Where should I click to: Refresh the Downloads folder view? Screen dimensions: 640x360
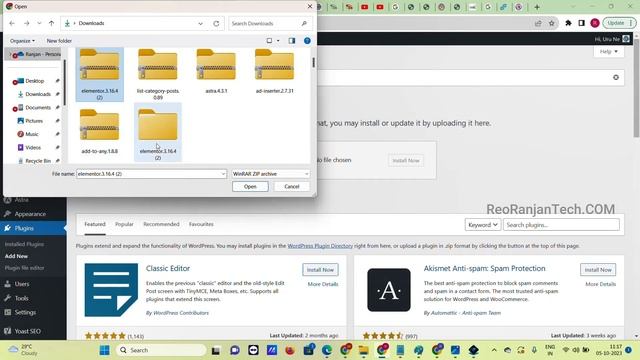(x=216, y=23)
